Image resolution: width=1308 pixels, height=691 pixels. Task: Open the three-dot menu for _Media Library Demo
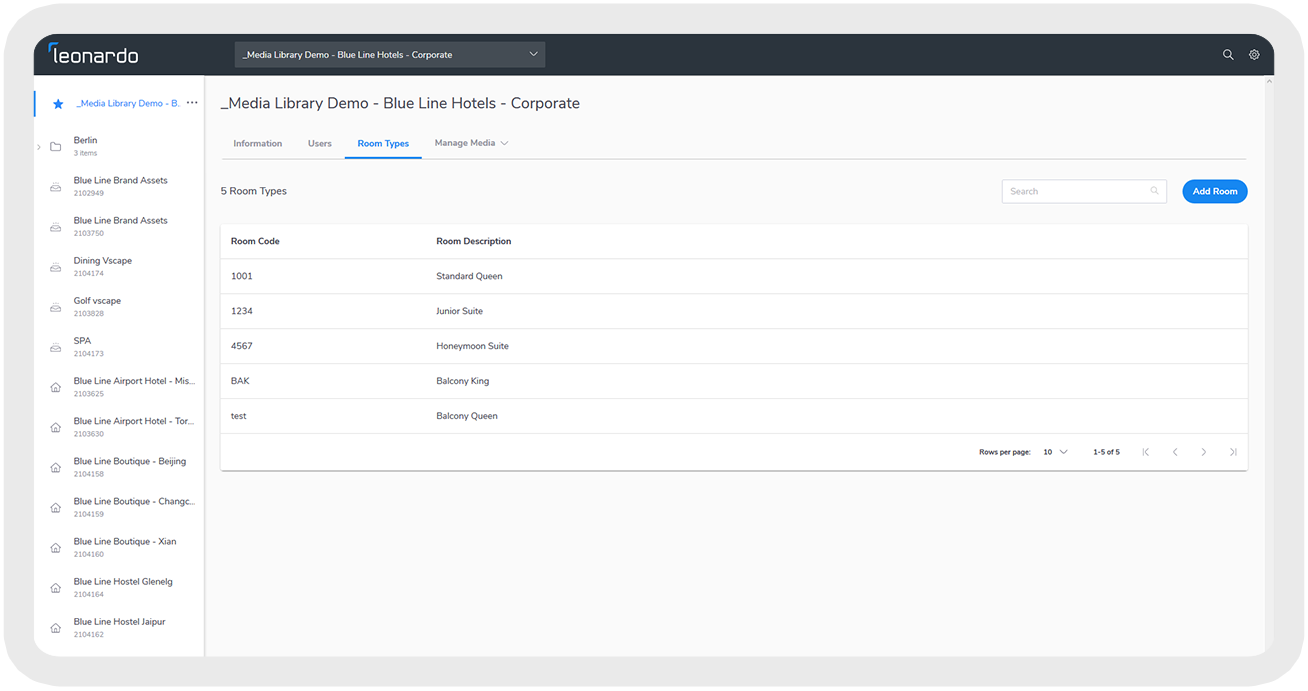coord(192,103)
